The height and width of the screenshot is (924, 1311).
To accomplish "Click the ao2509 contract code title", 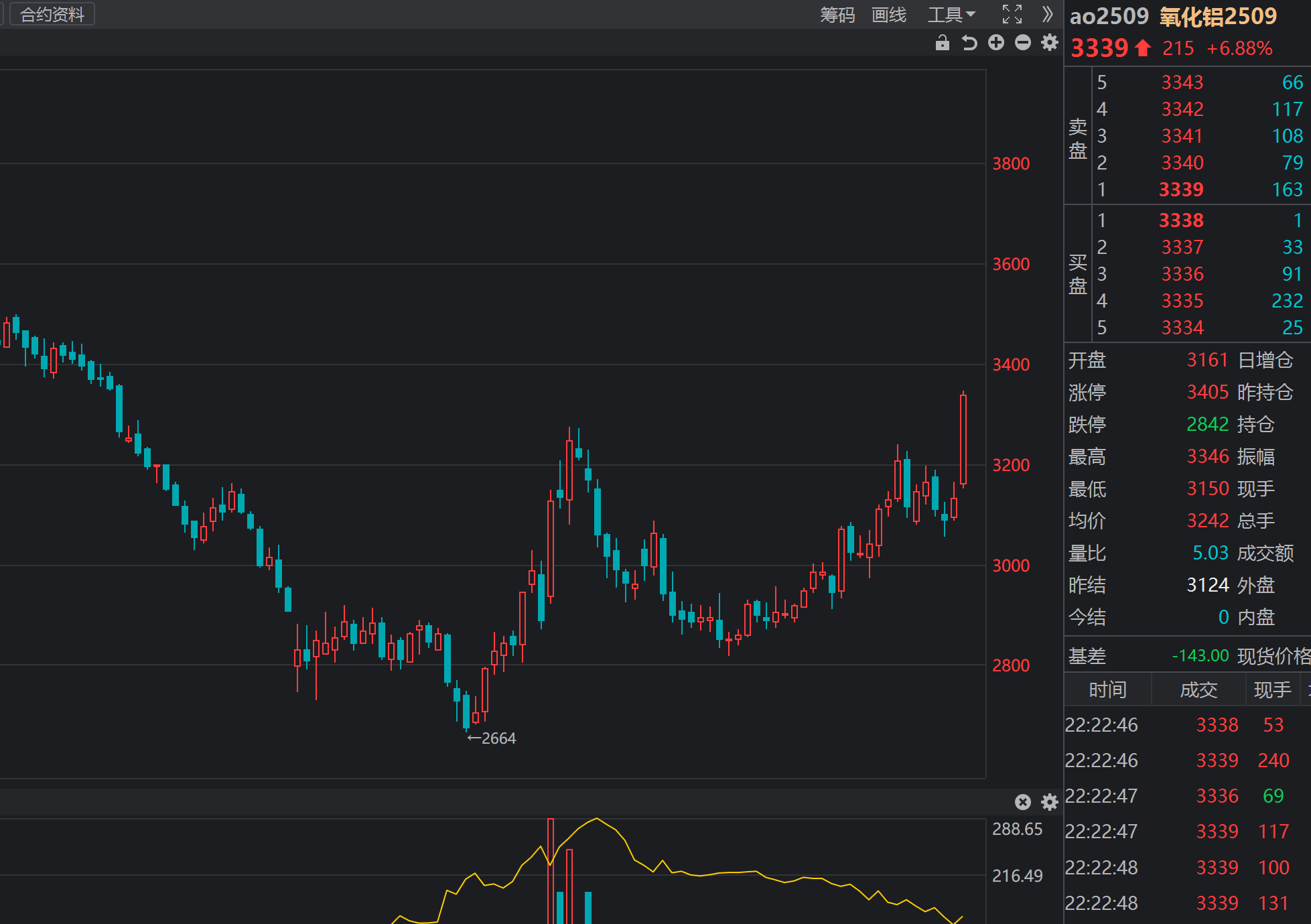I will coord(1109,16).
